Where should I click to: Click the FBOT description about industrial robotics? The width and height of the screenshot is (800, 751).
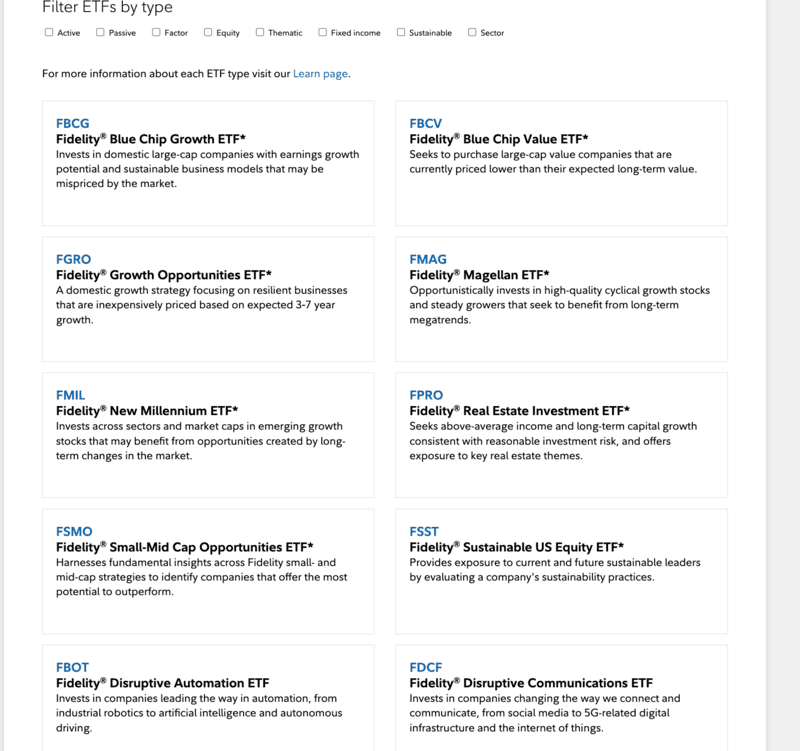(x=199, y=713)
